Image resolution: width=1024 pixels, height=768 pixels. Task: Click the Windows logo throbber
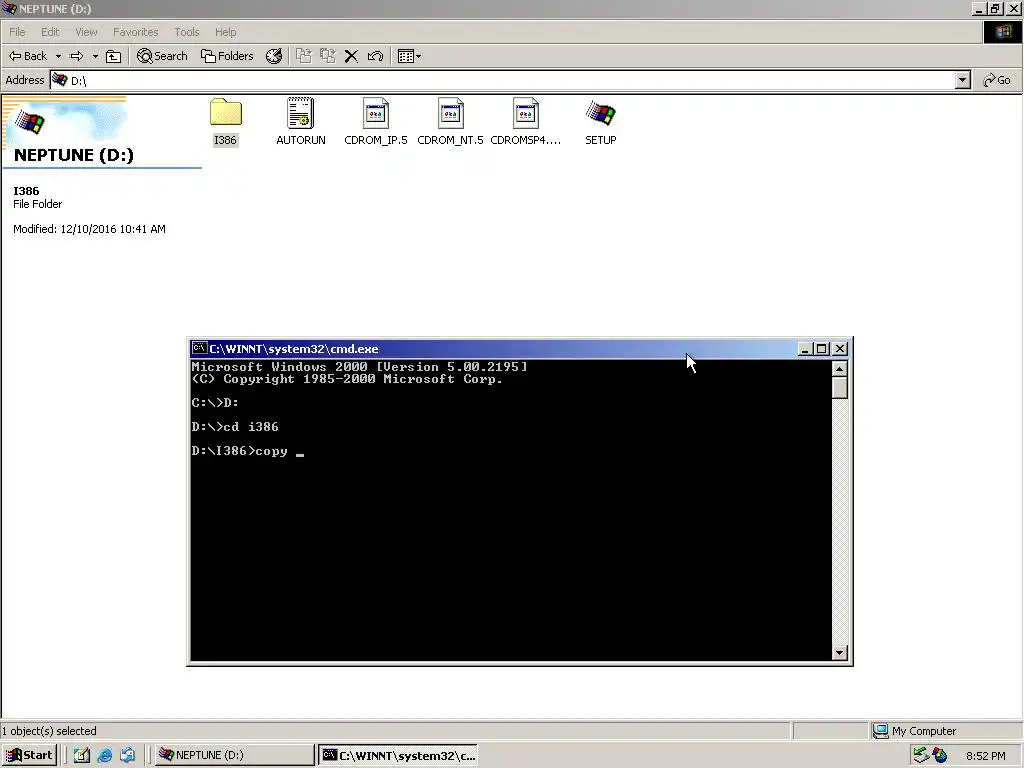coord(1003,32)
